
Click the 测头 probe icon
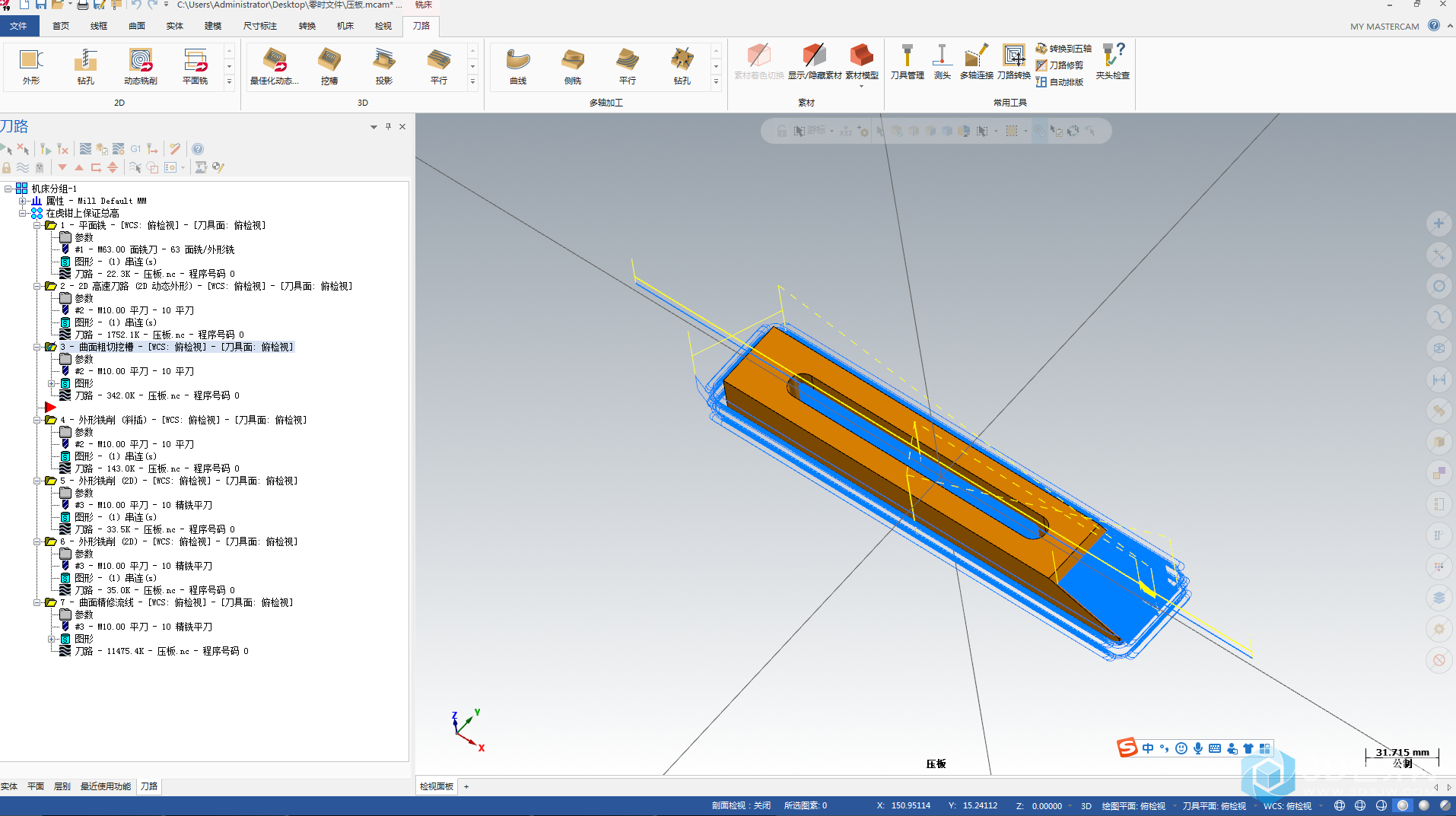pos(942,62)
